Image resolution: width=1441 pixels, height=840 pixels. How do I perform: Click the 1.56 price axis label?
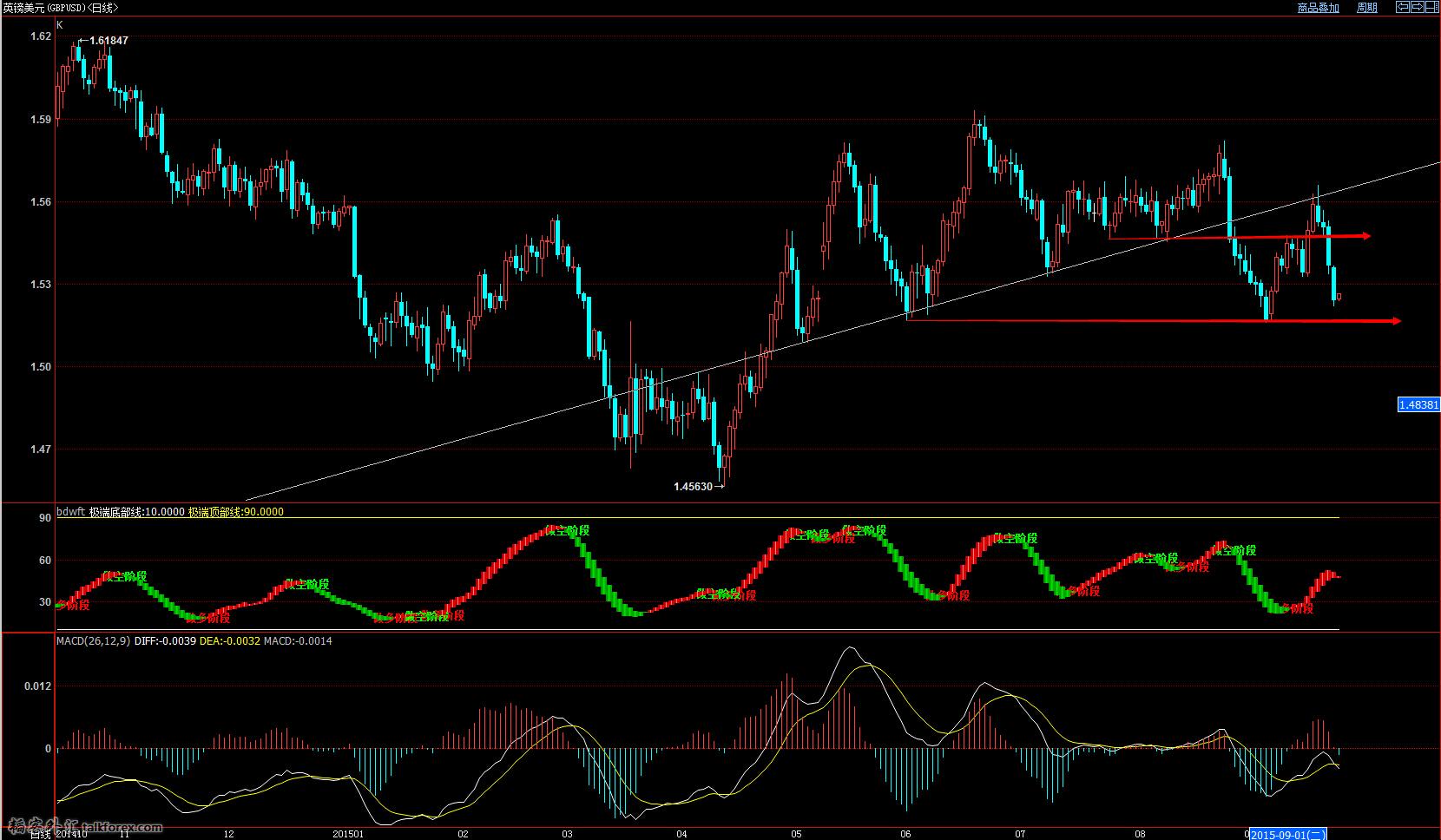point(40,201)
